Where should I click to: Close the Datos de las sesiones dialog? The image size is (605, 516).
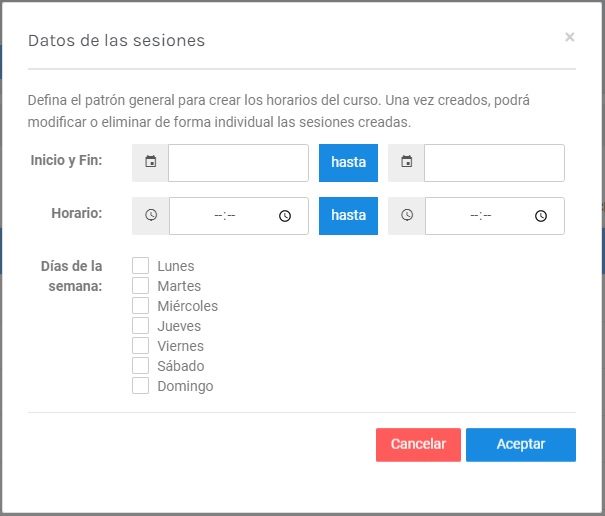point(570,37)
